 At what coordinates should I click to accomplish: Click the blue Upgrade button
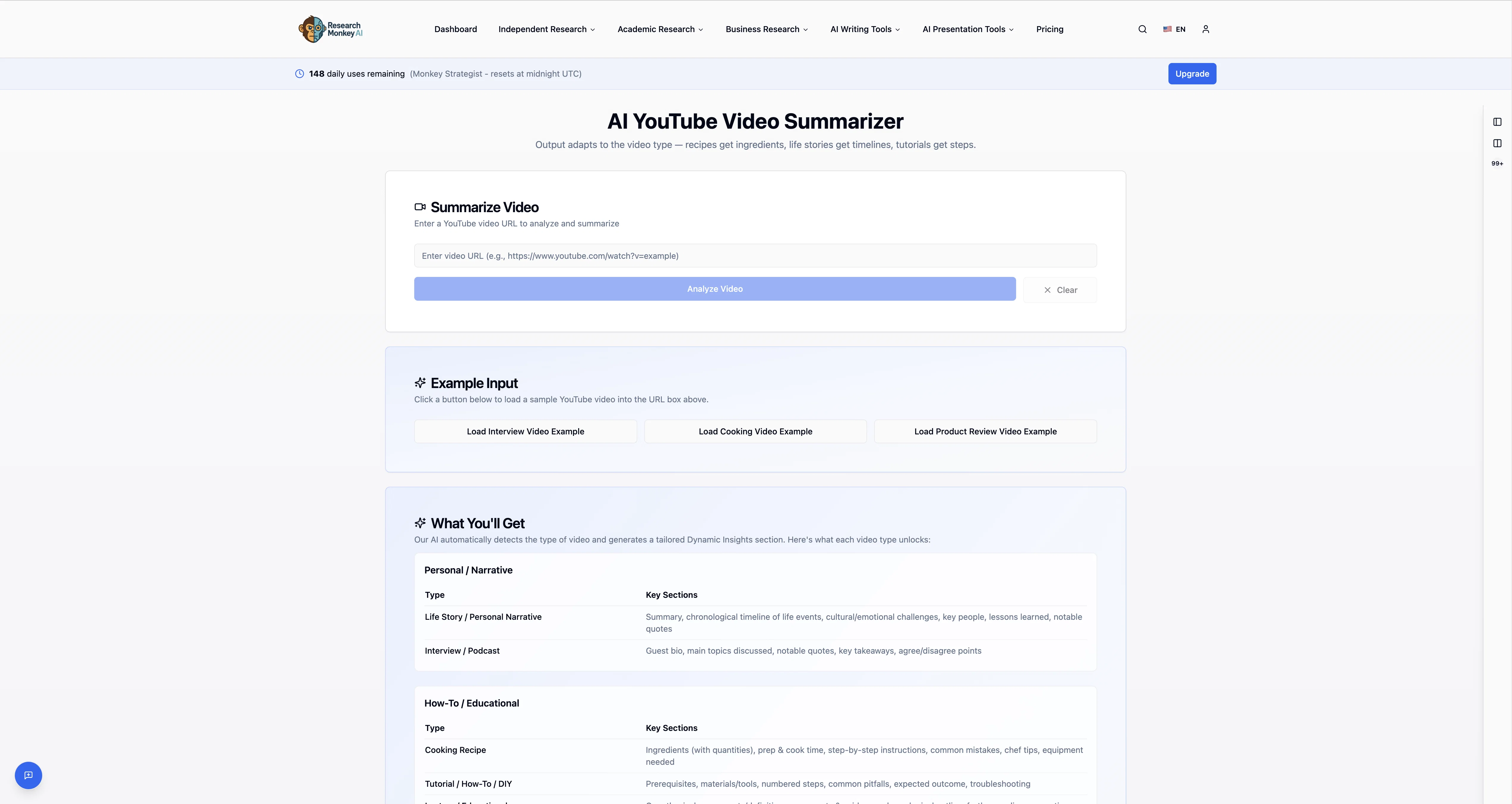(1192, 74)
